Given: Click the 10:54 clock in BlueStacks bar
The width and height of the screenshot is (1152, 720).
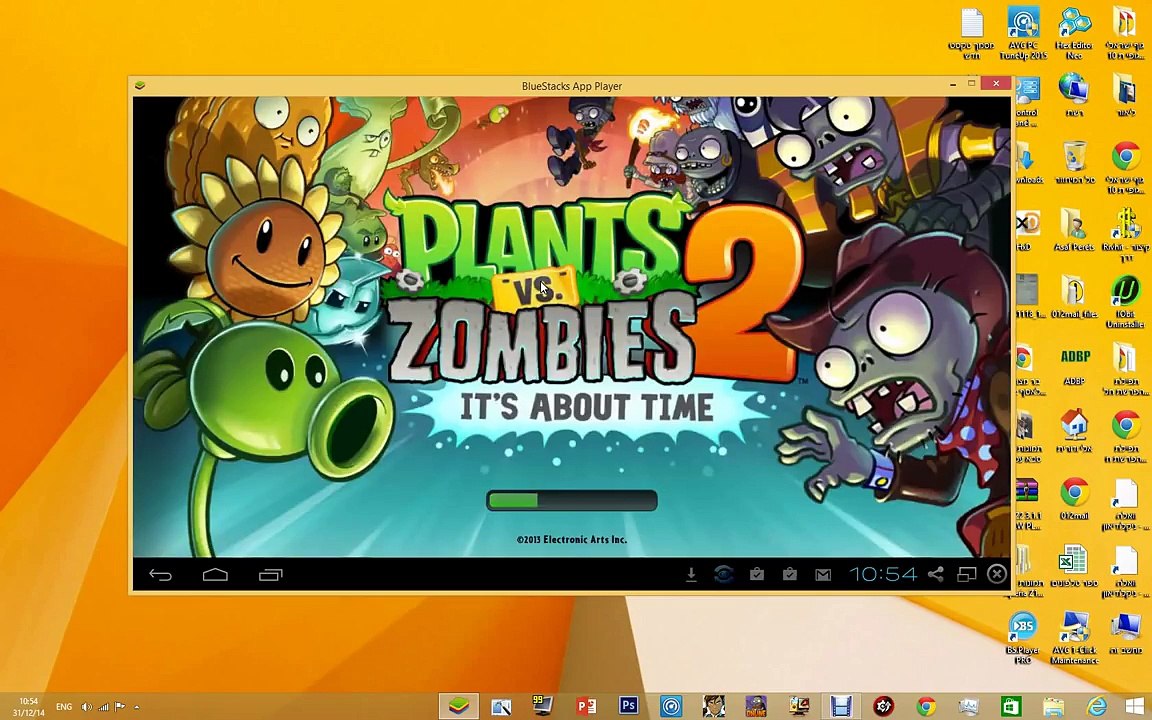Looking at the screenshot, I should [x=883, y=574].
